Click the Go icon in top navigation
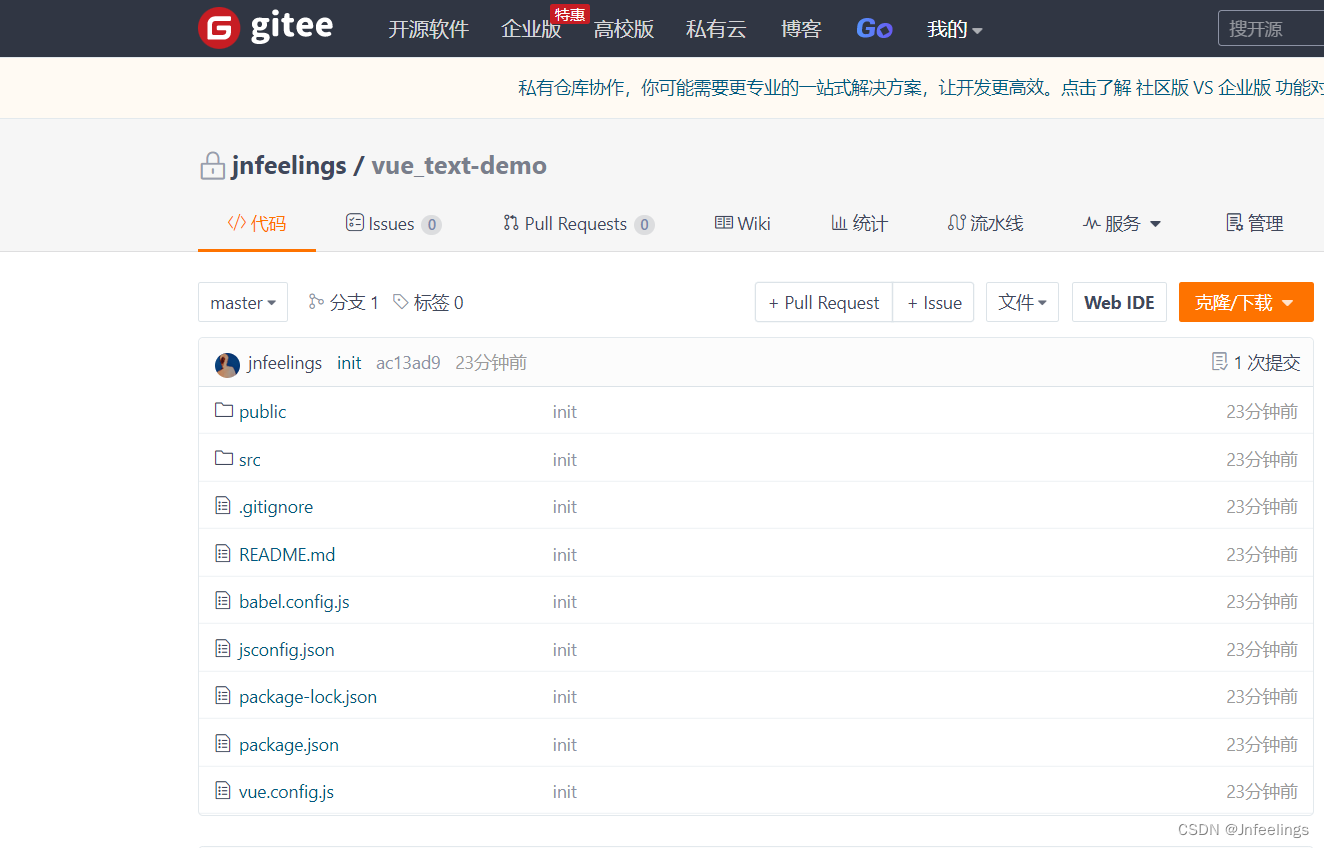Screen dimensions: 1324x848 point(874,29)
